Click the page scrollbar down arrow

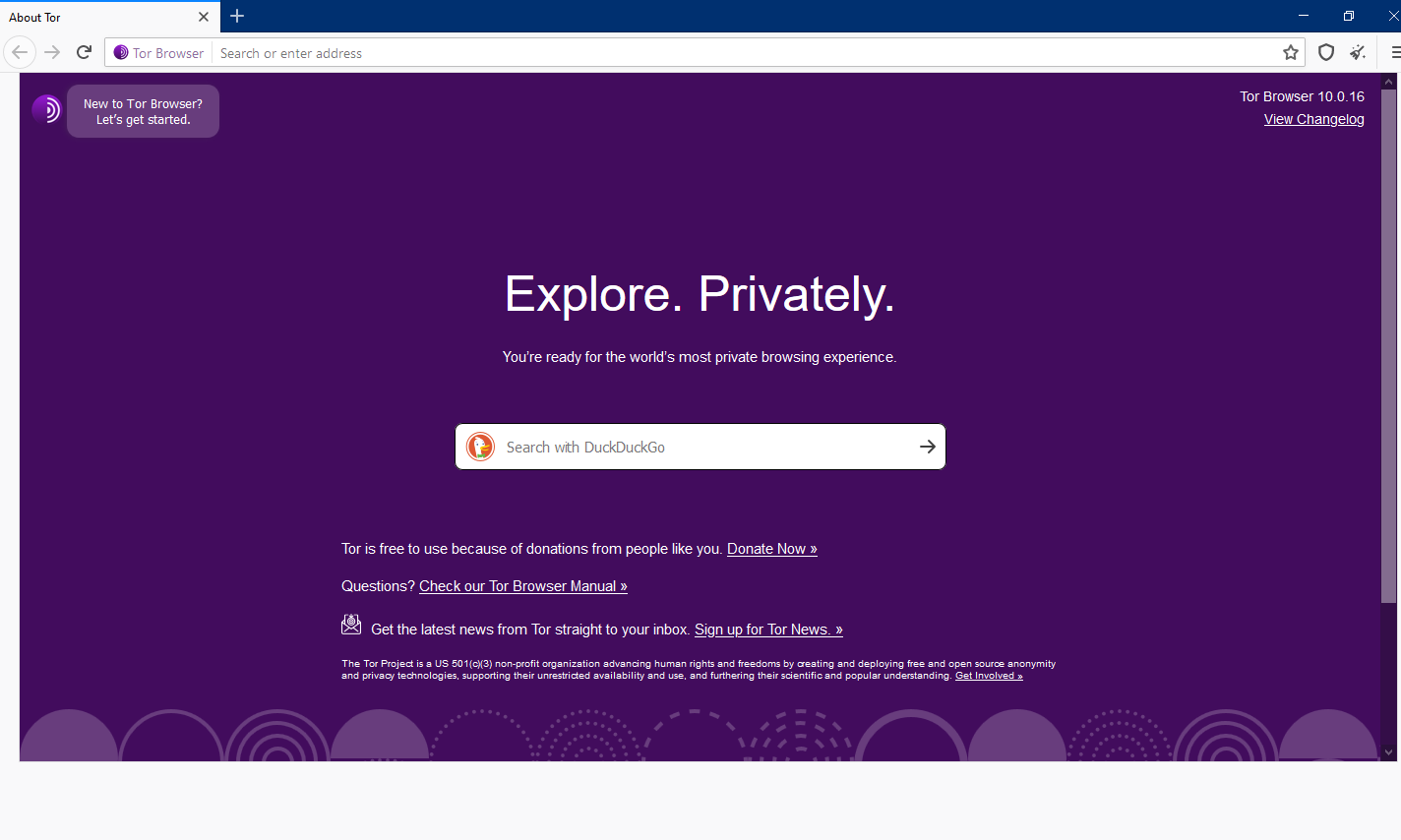pyautogui.click(x=1389, y=752)
